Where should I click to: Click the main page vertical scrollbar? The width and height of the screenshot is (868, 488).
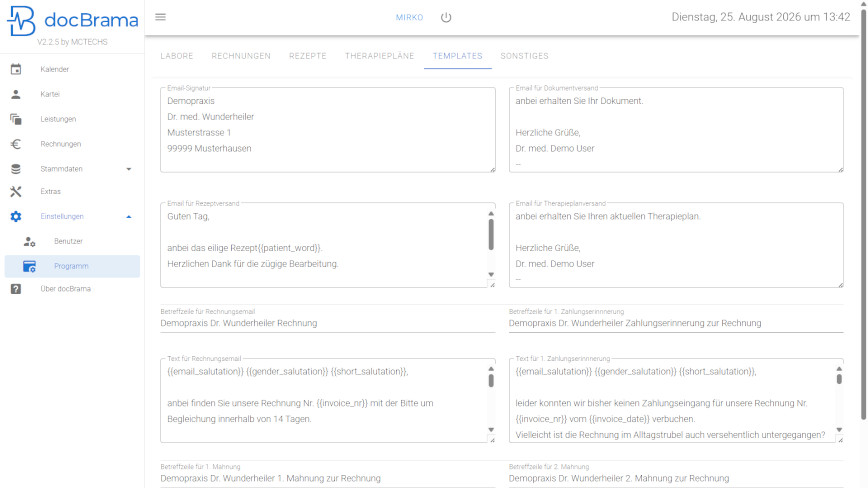click(x=864, y=214)
